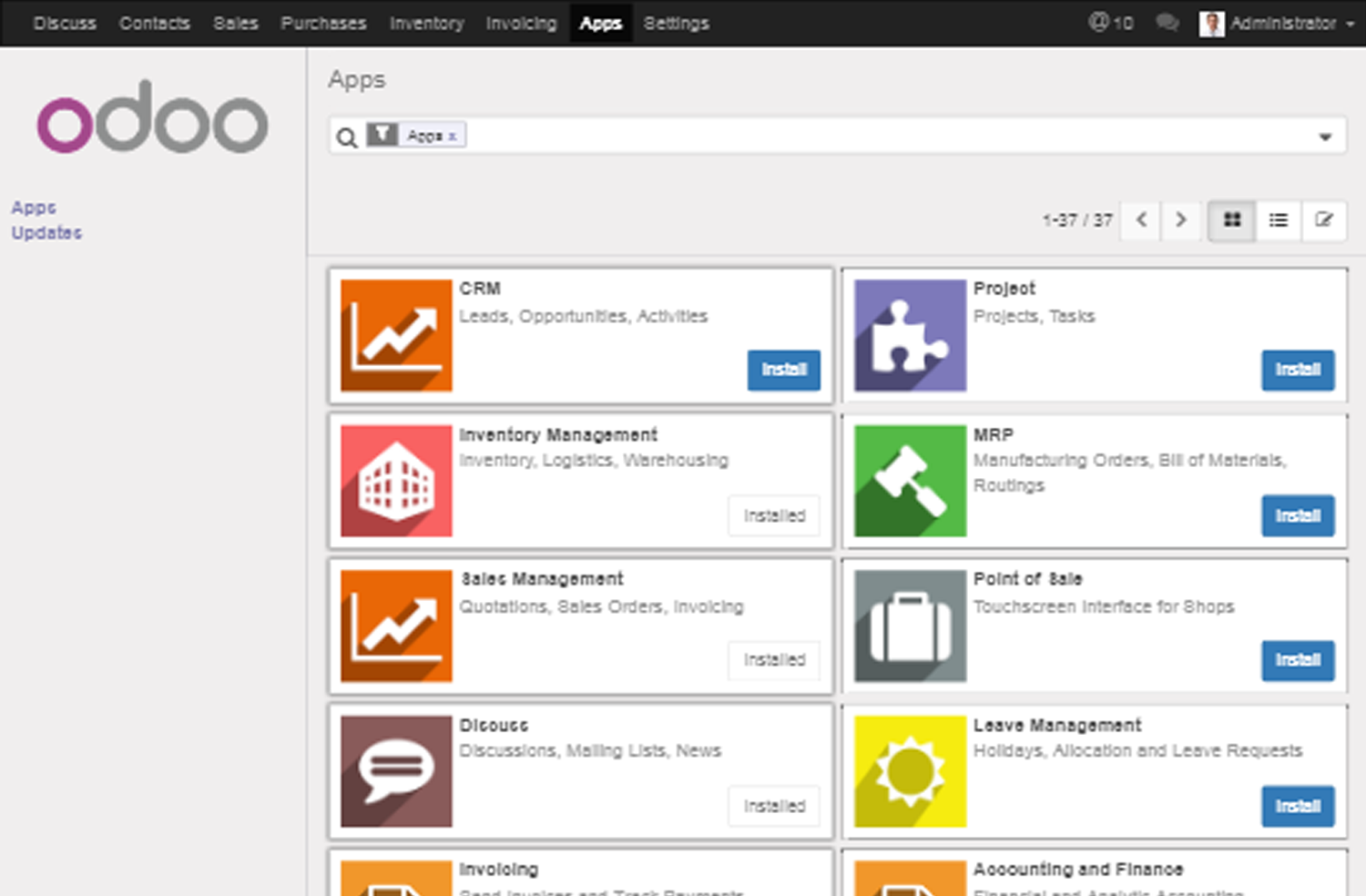Screen dimensions: 1366x896
Task: Open the Updates link in sidebar
Action: coord(46,233)
